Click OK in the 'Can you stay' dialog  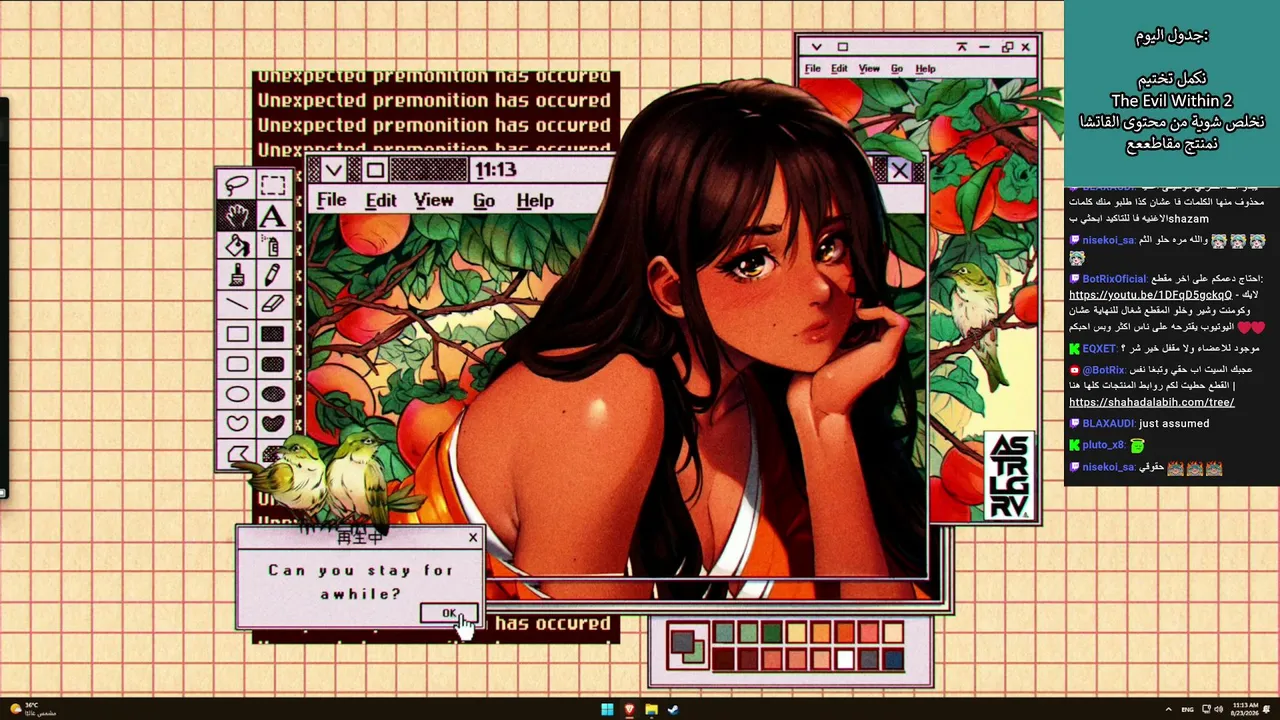[x=449, y=613]
